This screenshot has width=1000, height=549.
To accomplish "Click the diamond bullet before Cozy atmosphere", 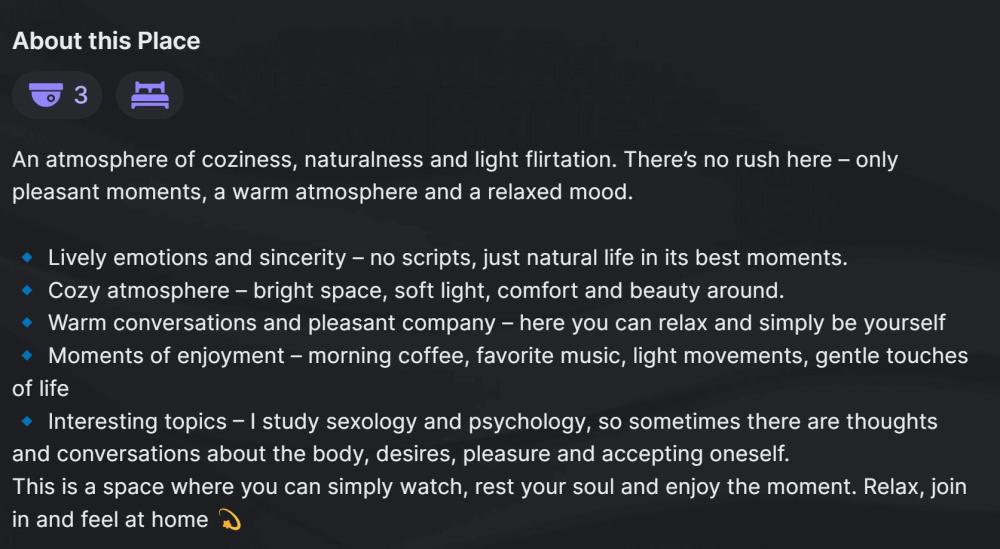I will tap(28, 290).
